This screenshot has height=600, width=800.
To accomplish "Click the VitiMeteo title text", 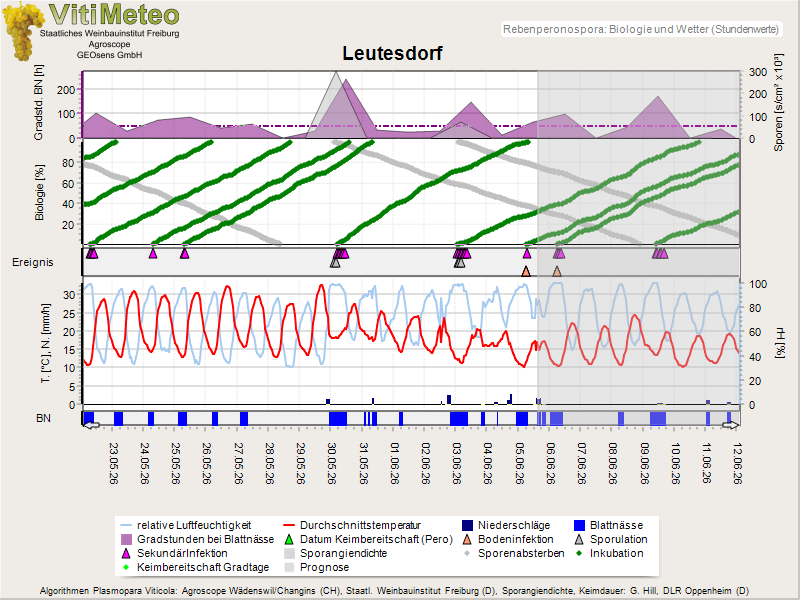I will point(114,15).
